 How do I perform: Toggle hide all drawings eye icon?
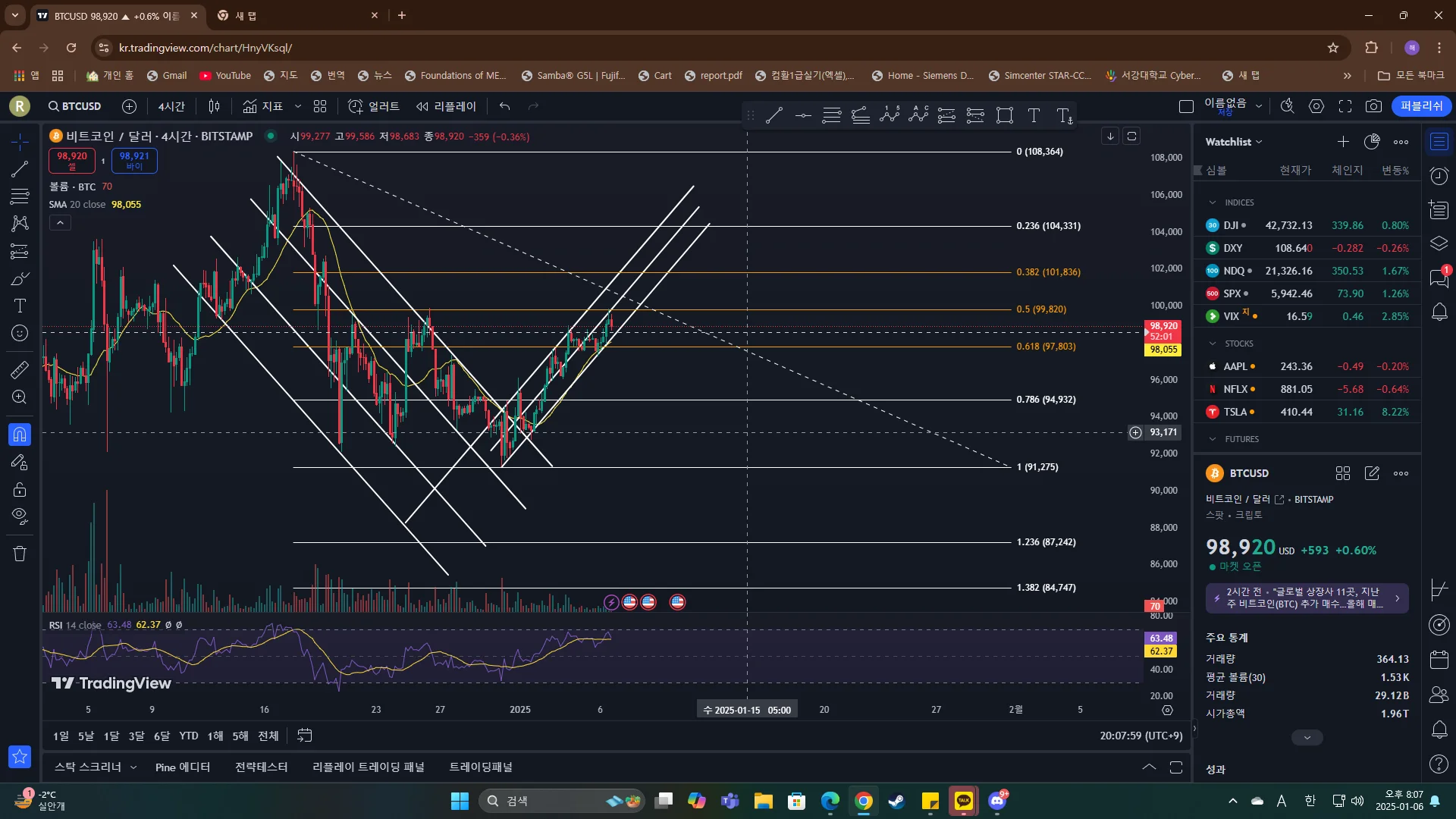(20, 516)
